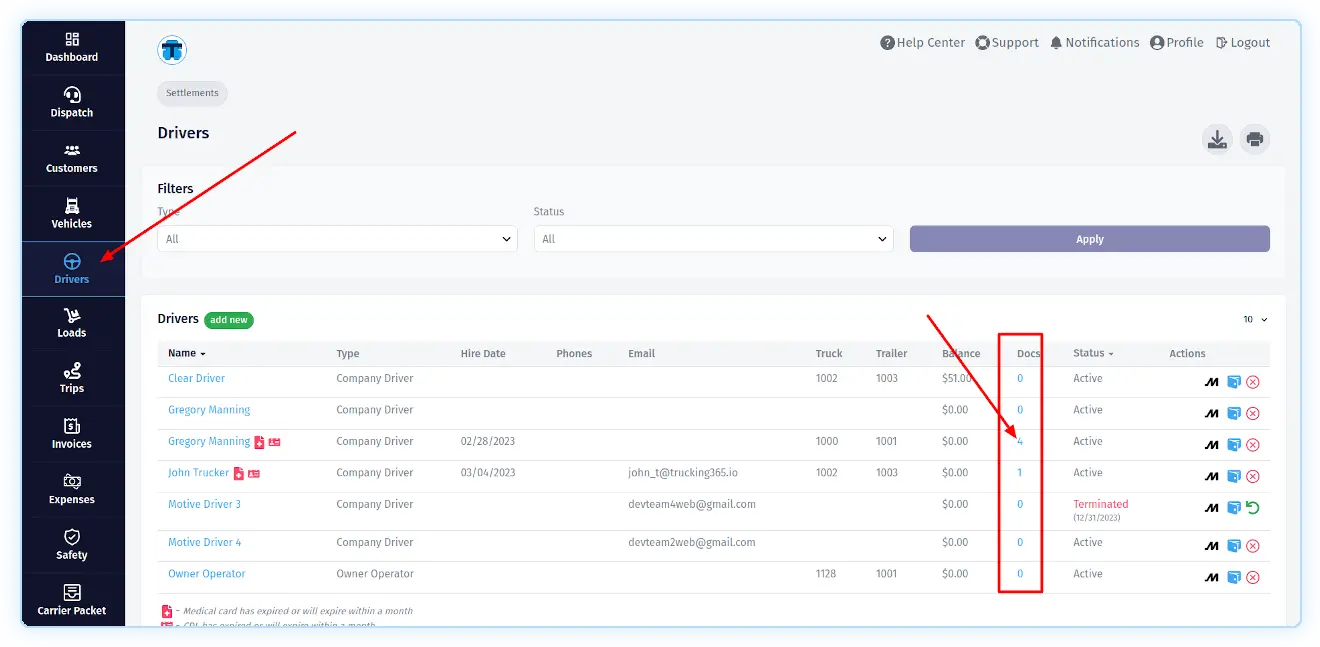Viewport: 1320px width, 647px height.
Task: Click the blue settlement icon for Owner Operator
Action: click(1233, 577)
